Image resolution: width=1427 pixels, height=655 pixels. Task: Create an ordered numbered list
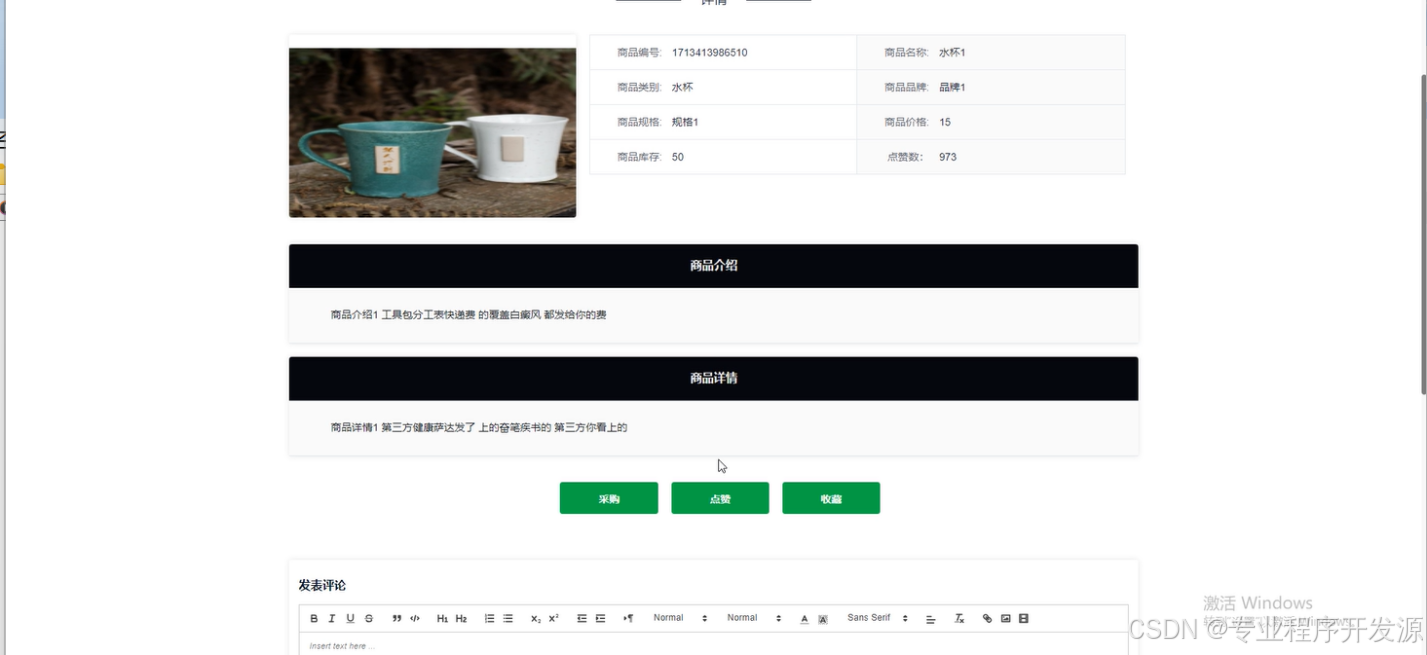coord(489,619)
